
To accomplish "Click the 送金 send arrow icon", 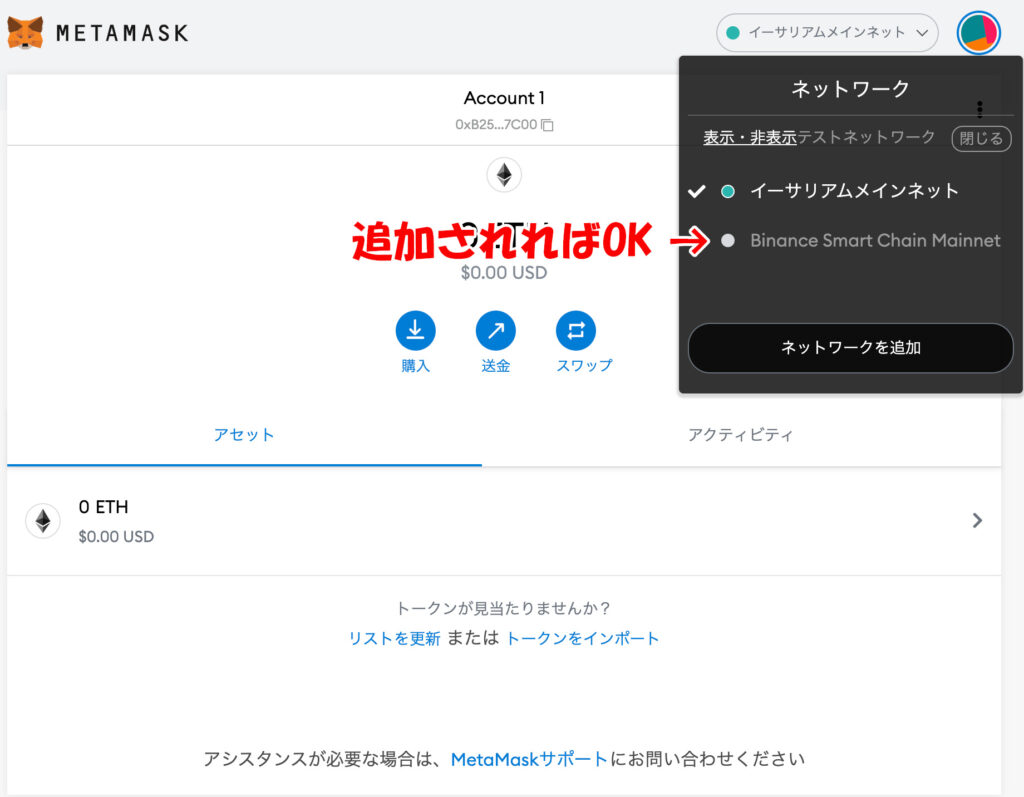I will point(496,331).
